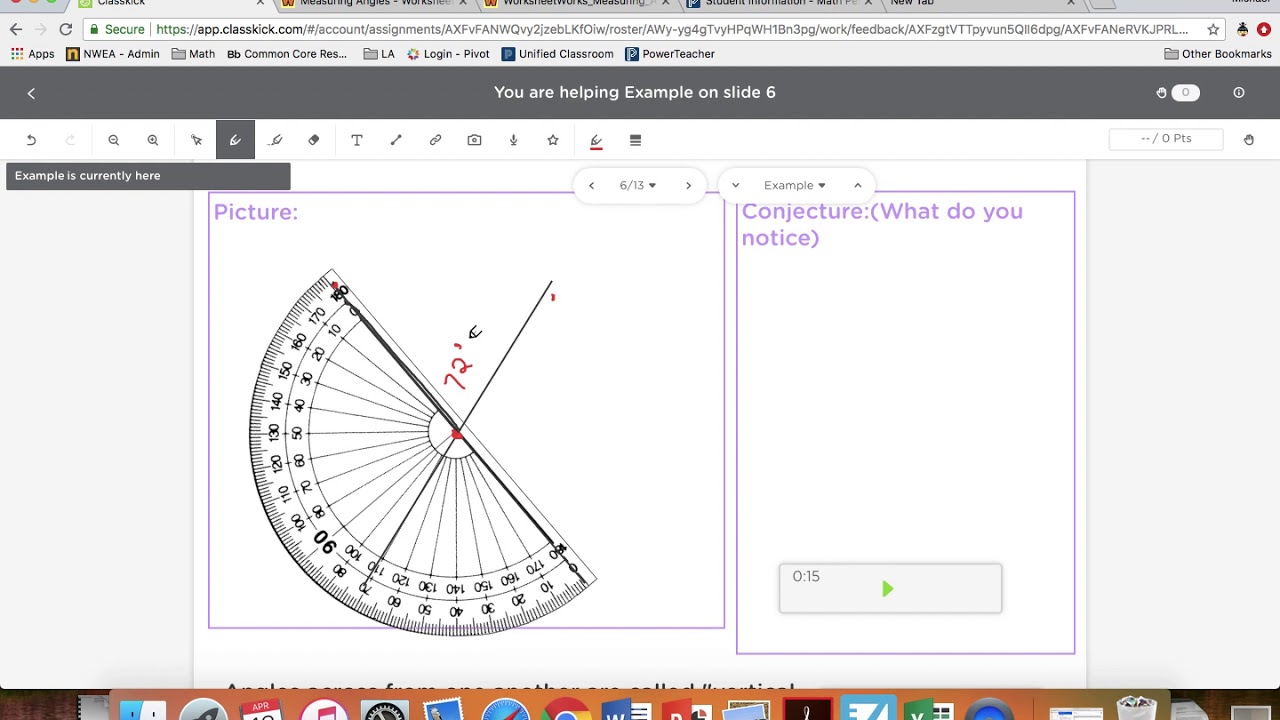Screen dimensions: 1280x720
Task: Select the line drawing tool
Action: [x=396, y=140]
